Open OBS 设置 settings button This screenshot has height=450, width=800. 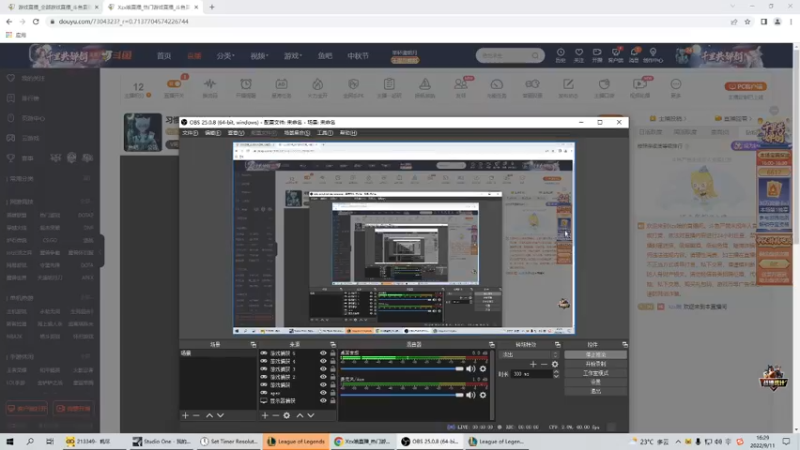[x=595, y=382]
